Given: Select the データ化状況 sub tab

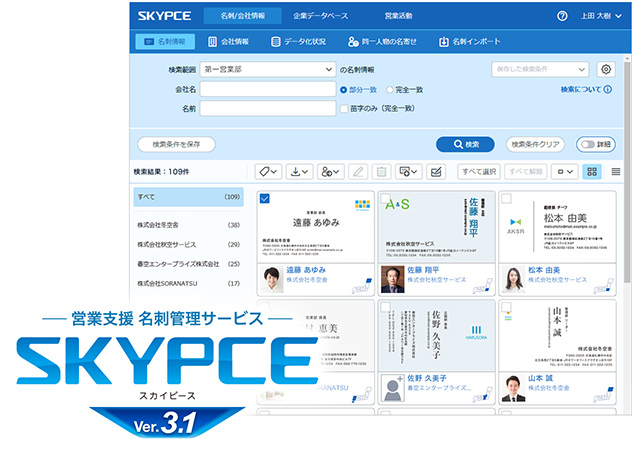Looking at the screenshot, I should (298, 41).
